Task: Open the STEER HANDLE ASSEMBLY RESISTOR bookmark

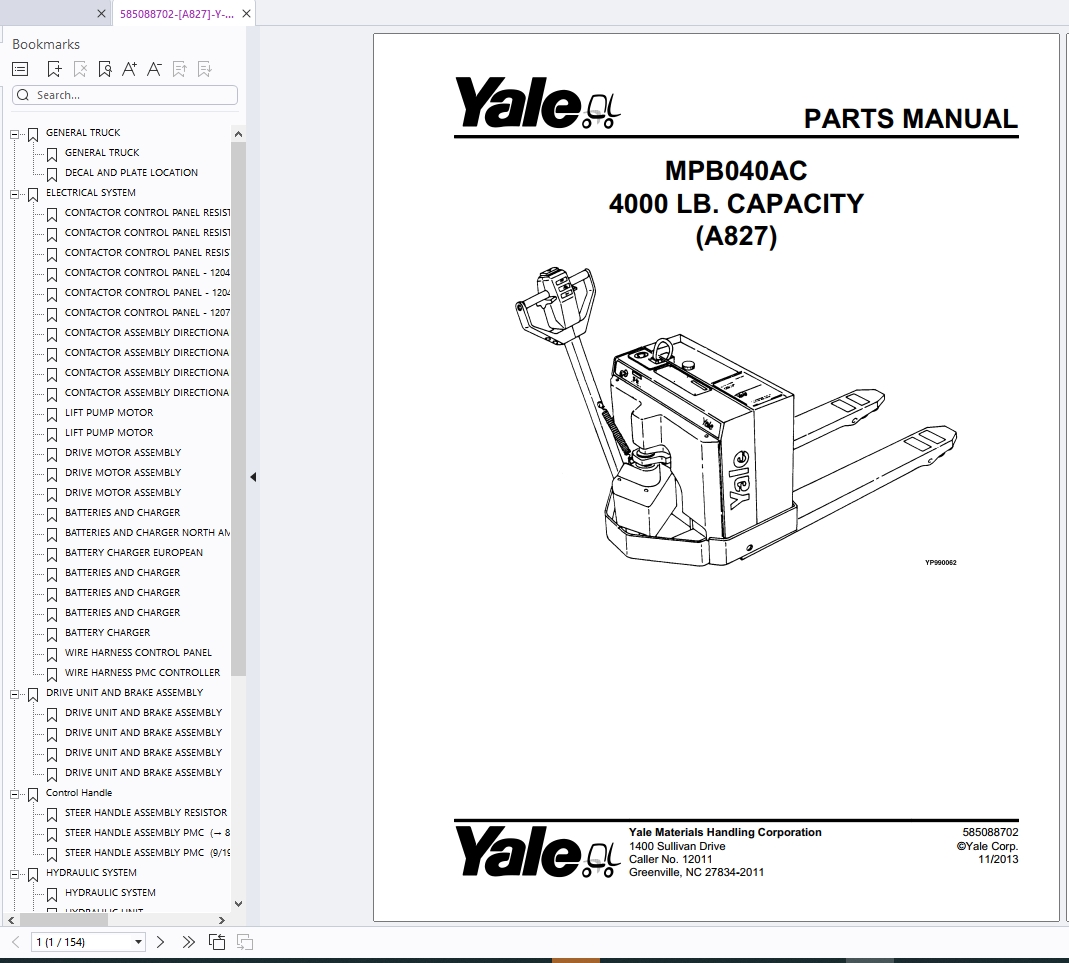Action: pyautogui.click(x=146, y=812)
